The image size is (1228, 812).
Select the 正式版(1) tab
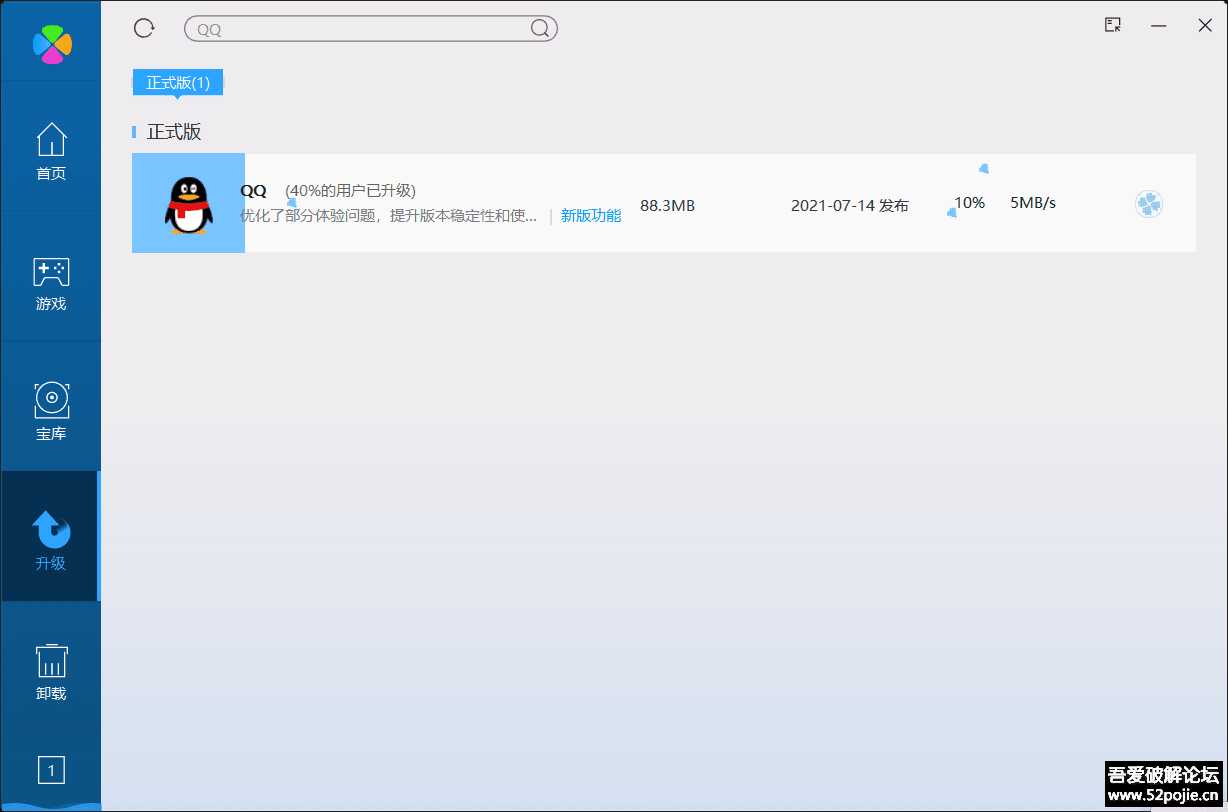[x=177, y=83]
